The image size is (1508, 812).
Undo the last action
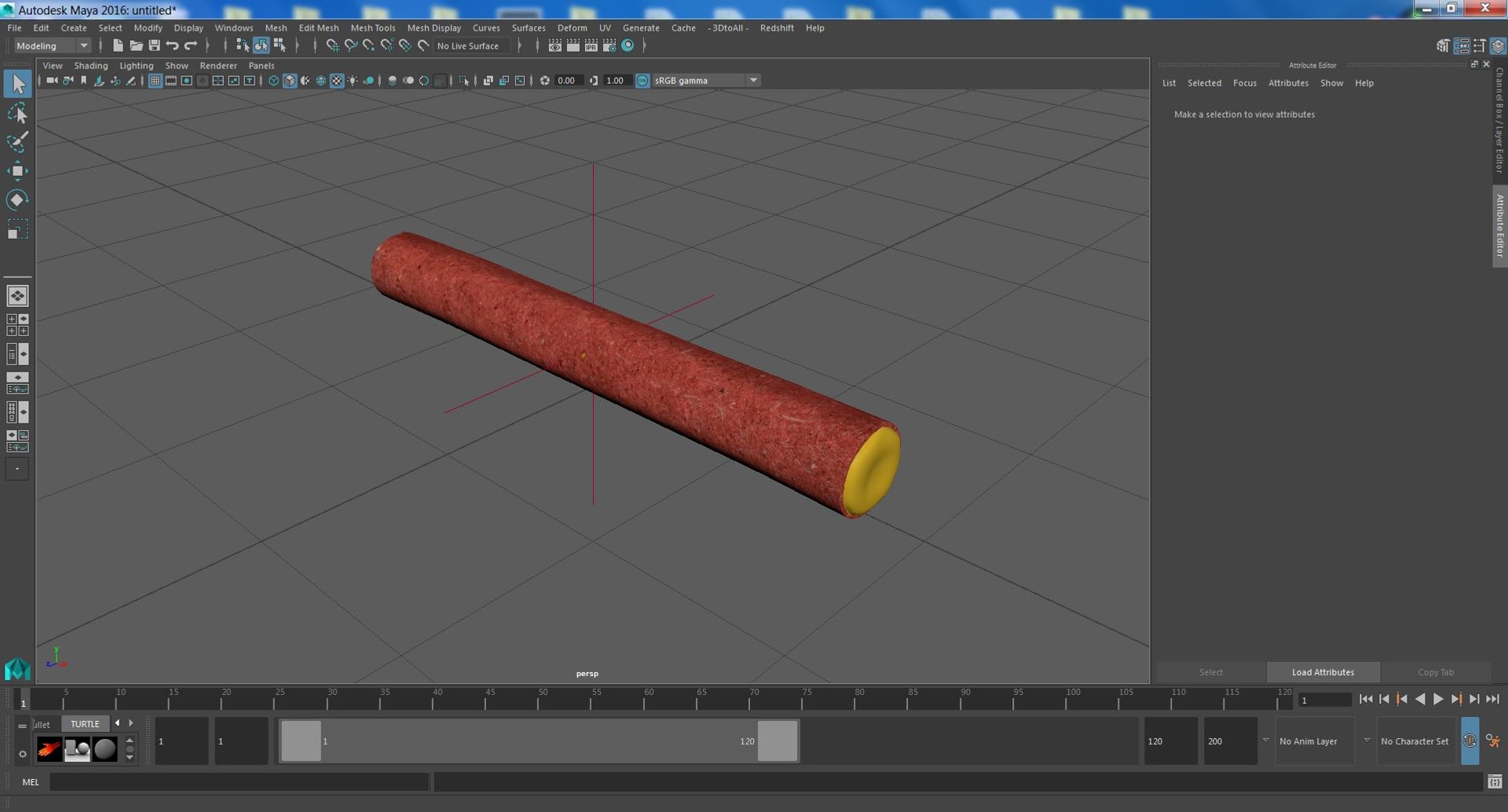pyautogui.click(x=172, y=46)
